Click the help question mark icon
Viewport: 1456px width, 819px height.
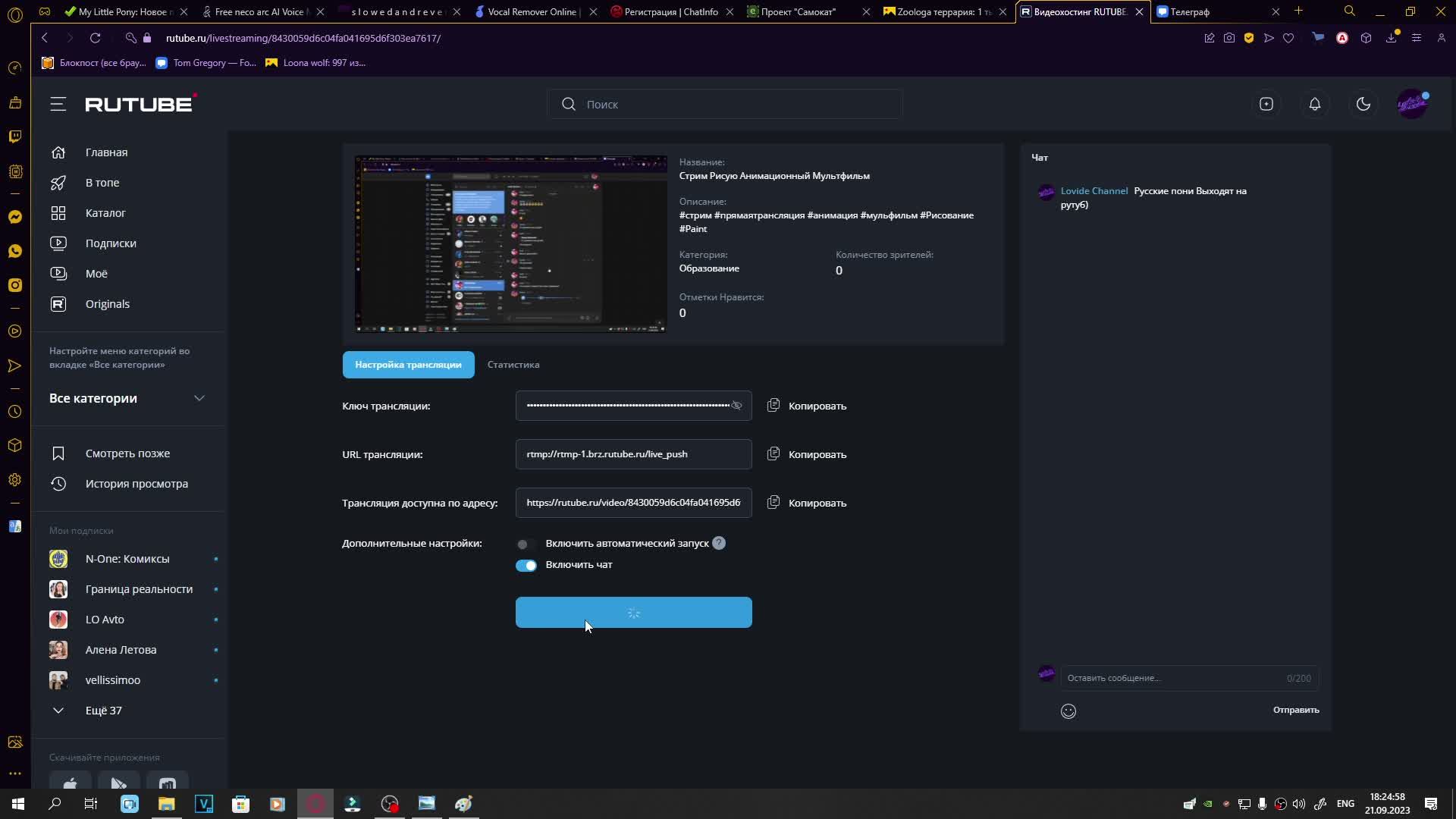point(719,544)
